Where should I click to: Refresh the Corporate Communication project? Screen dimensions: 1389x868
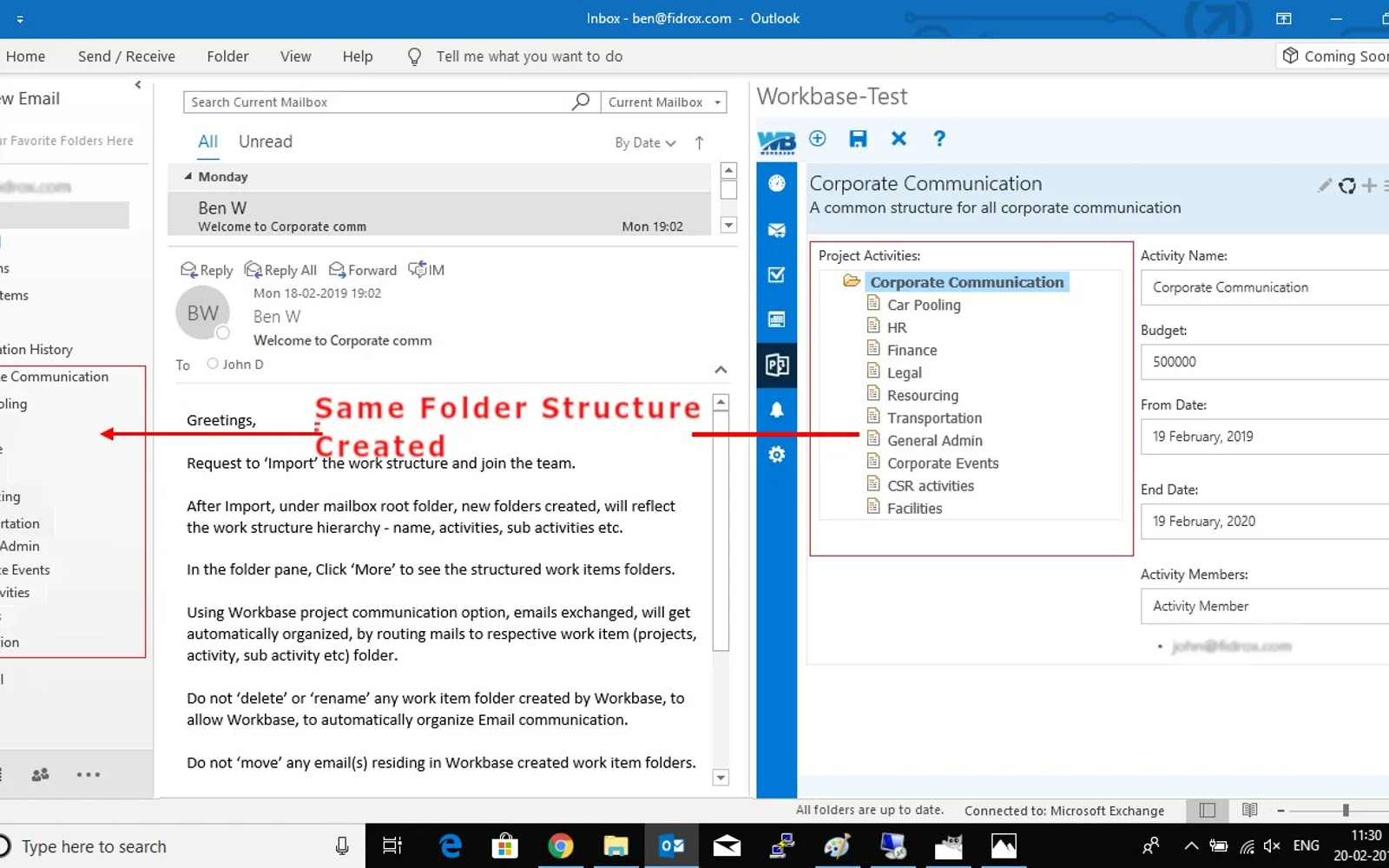pyautogui.click(x=1346, y=185)
